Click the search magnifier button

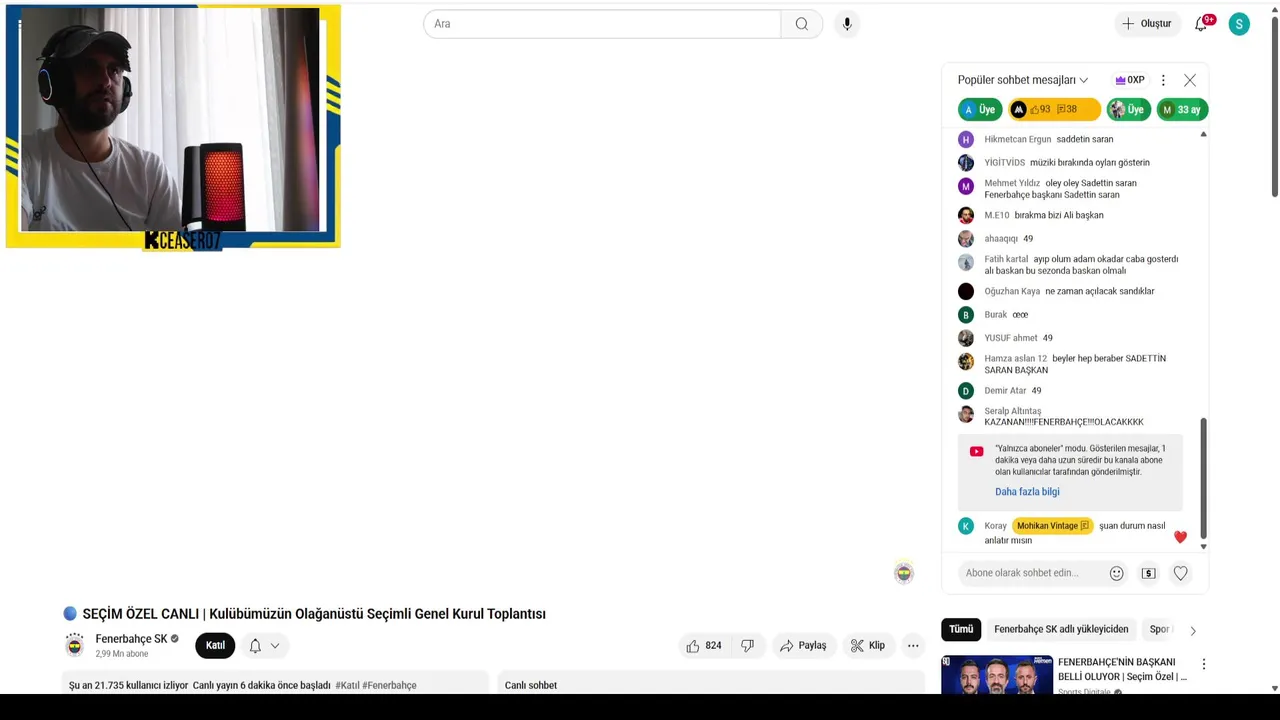tap(802, 24)
